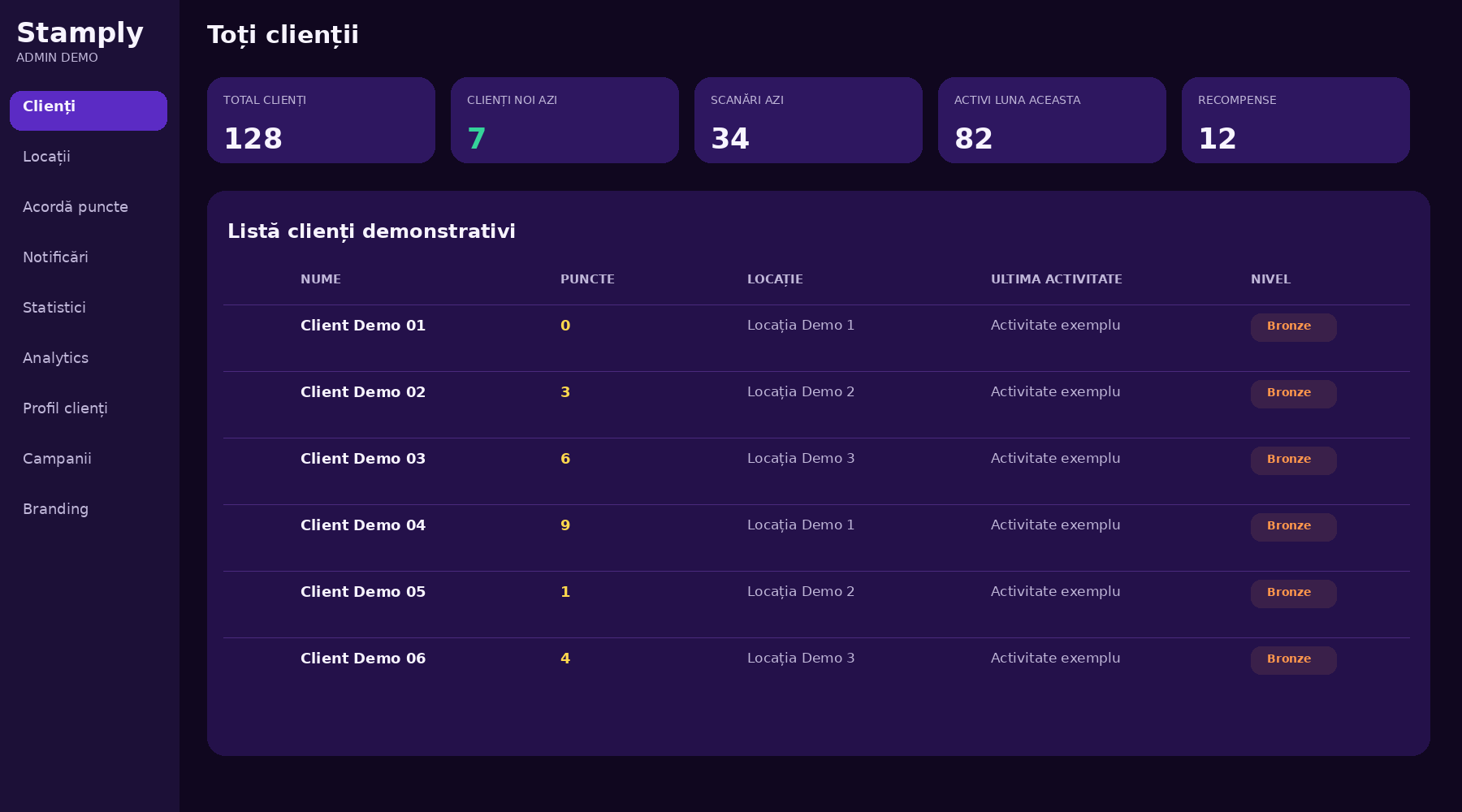Open the Clienți sidebar section
Viewport: 1462px width, 812px height.
click(x=89, y=110)
